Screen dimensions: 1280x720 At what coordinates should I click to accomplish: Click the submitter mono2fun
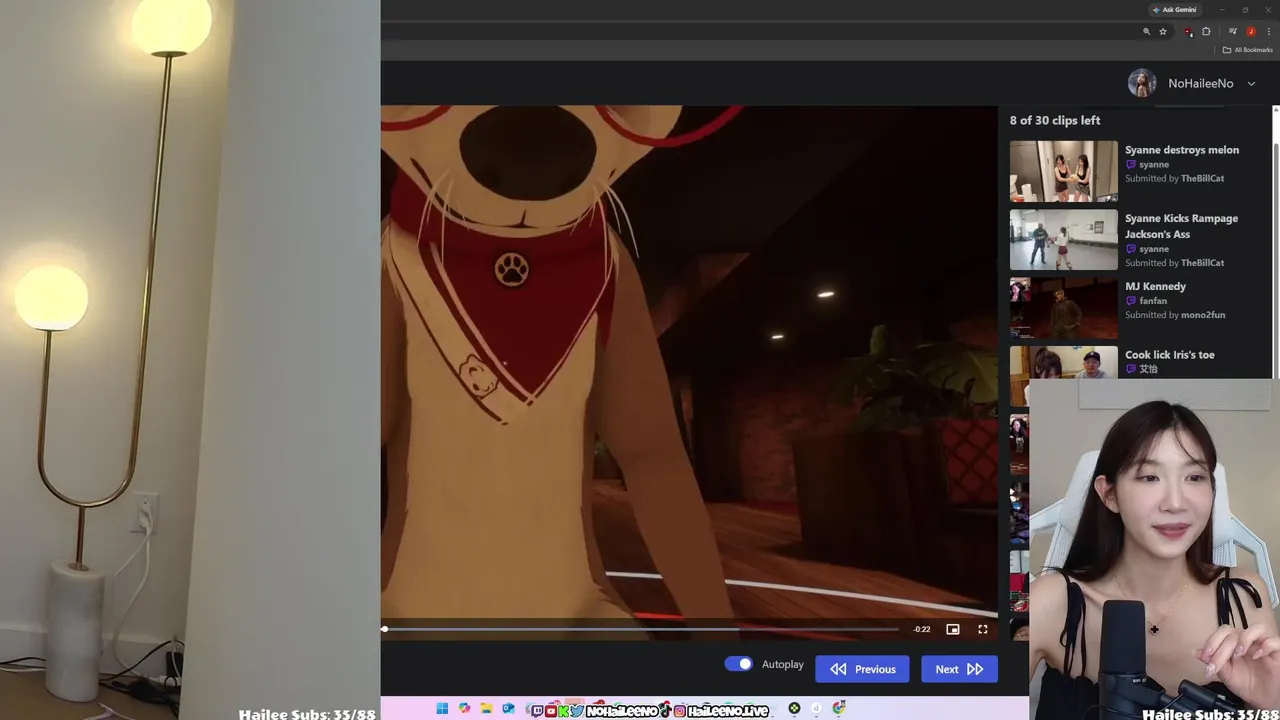(1203, 315)
